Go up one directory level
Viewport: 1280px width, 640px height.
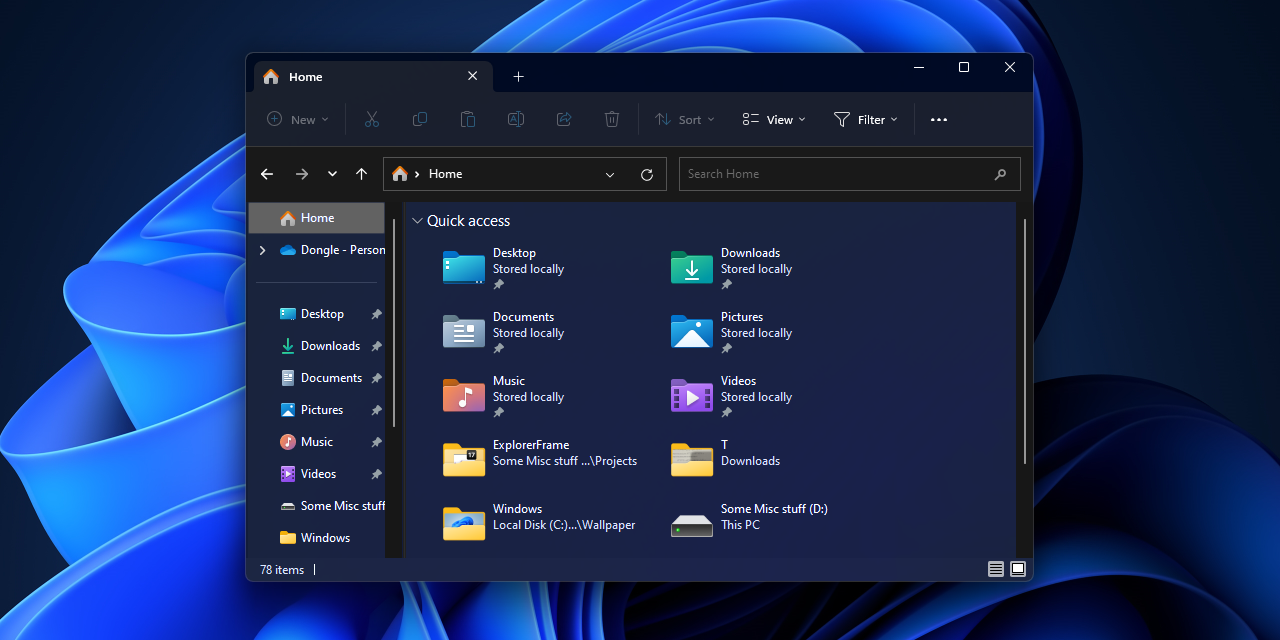click(x=361, y=174)
